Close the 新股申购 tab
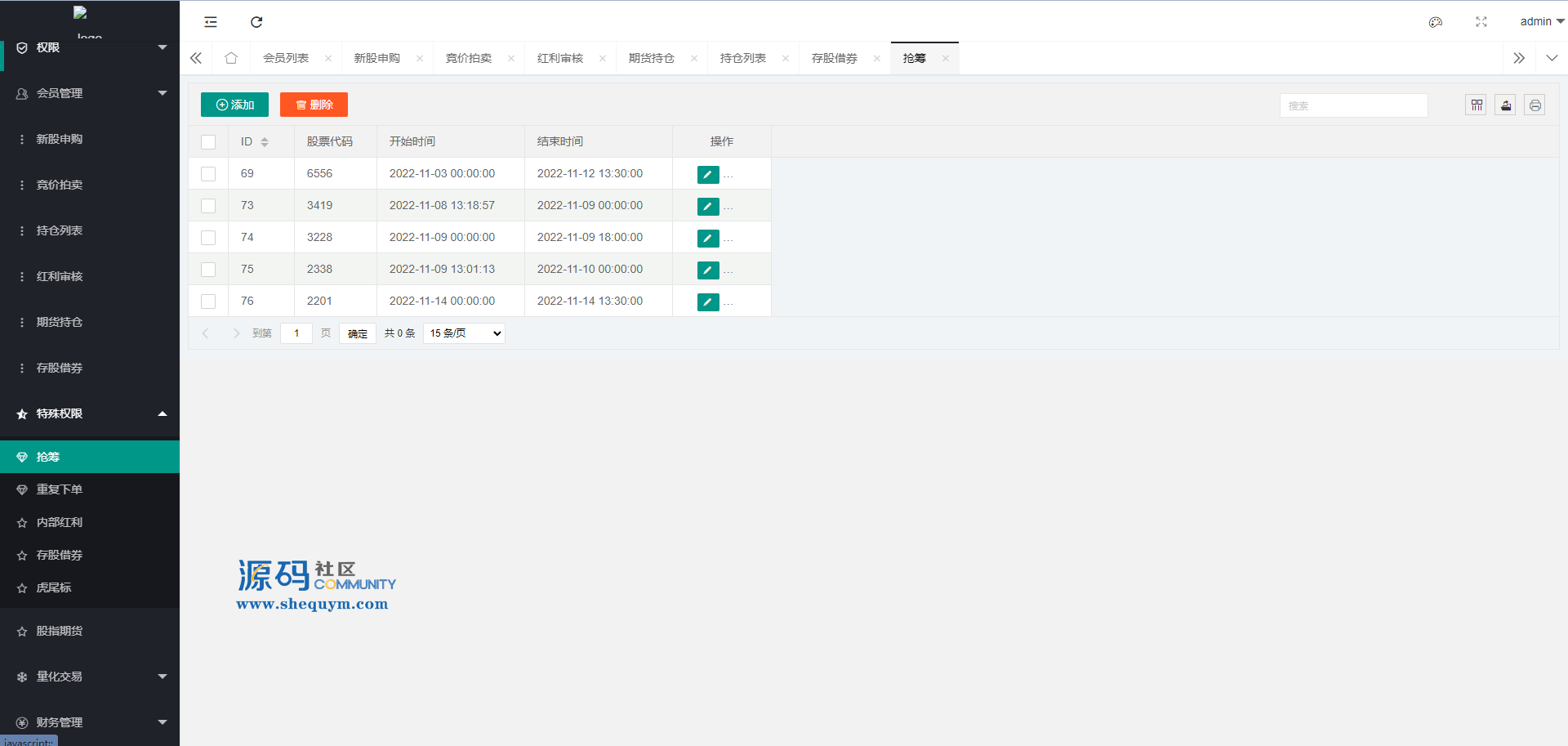The height and width of the screenshot is (746, 1568). [x=420, y=58]
